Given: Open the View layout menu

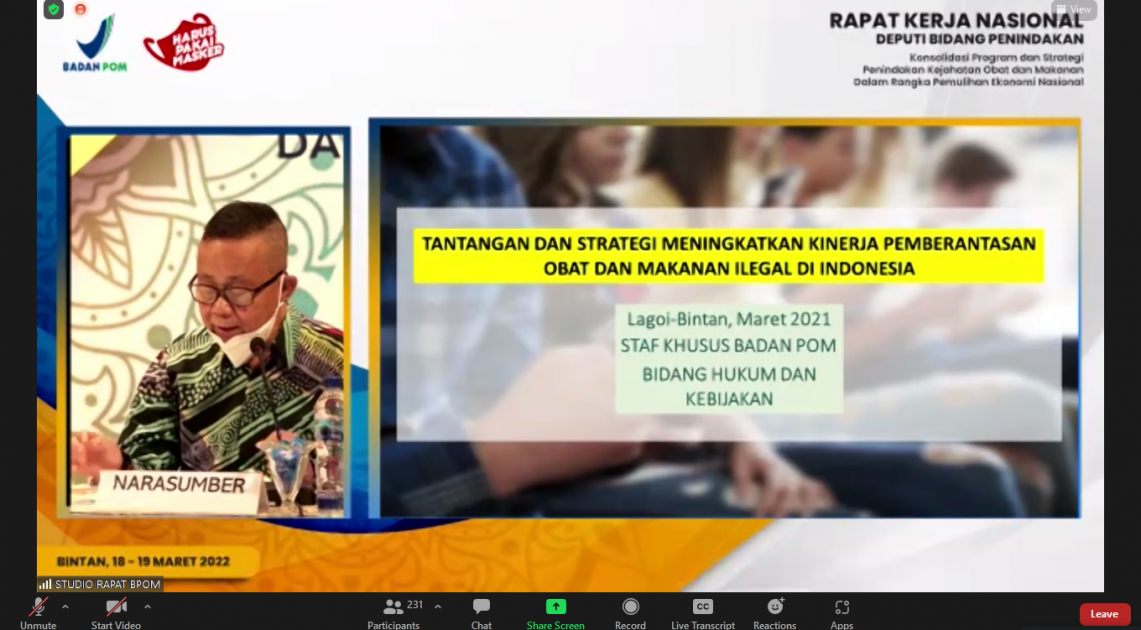Looking at the screenshot, I should pyautogui.click(x=1074, y=10).
